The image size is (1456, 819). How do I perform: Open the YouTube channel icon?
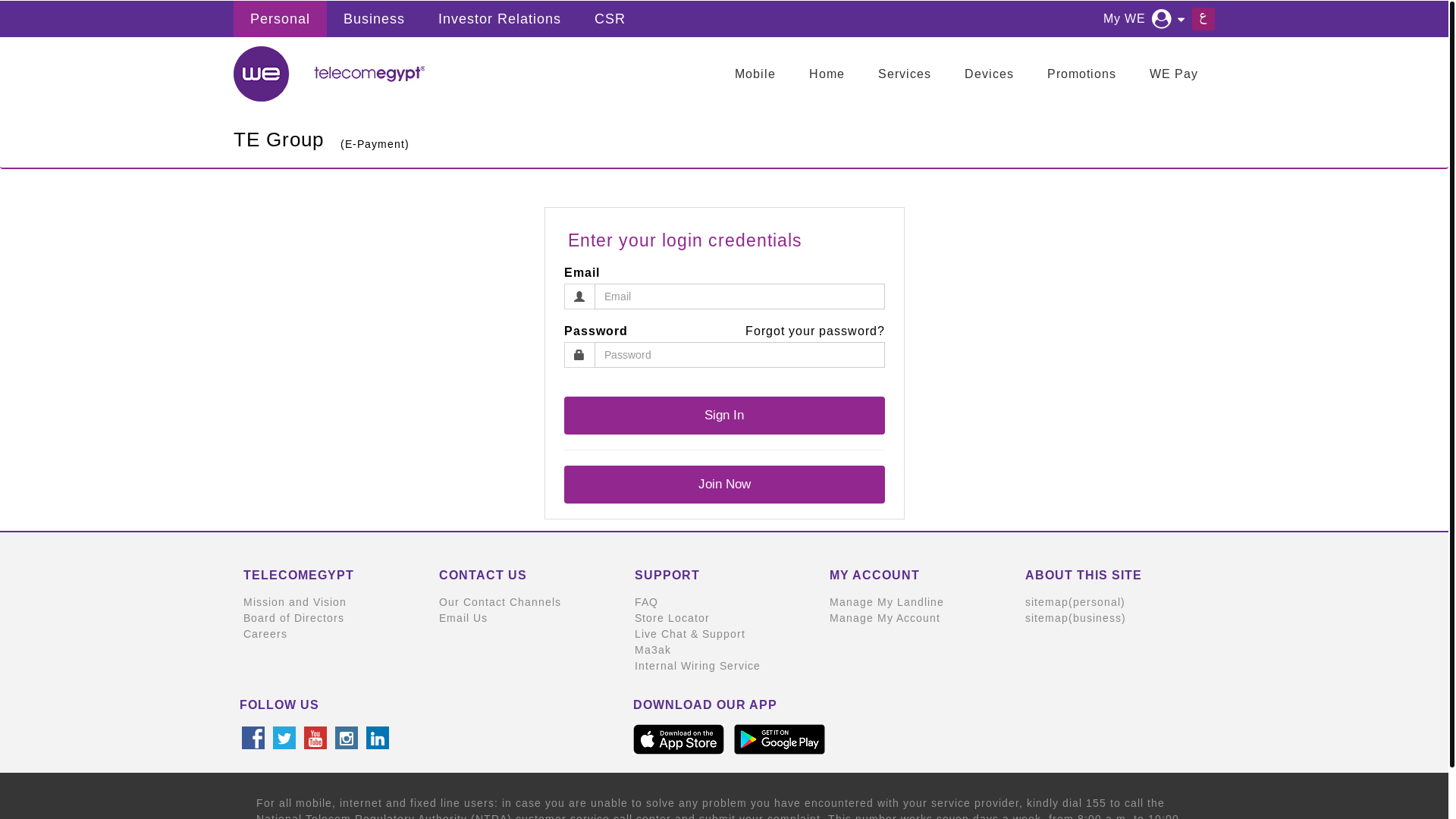point(315,738)
